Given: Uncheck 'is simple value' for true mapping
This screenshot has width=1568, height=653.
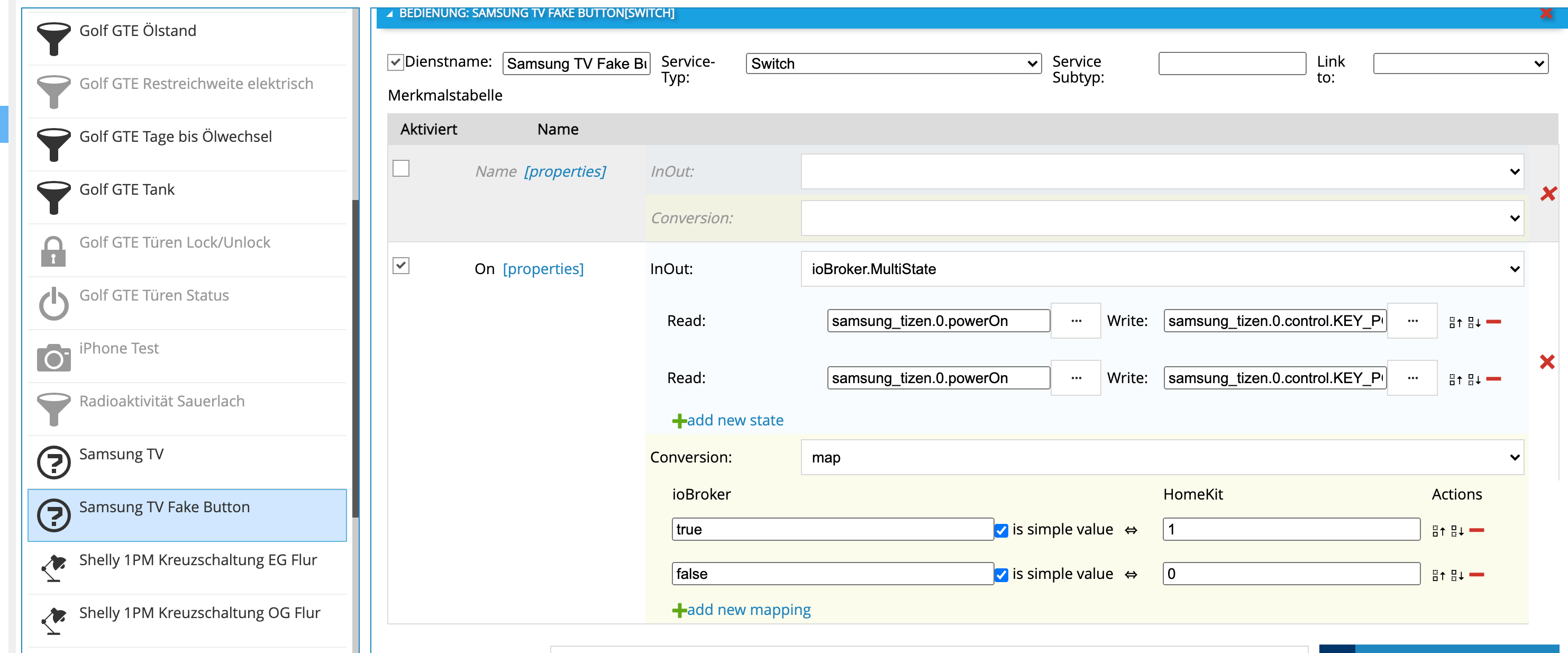Looking at the screenshot, I should (1001, 531).
